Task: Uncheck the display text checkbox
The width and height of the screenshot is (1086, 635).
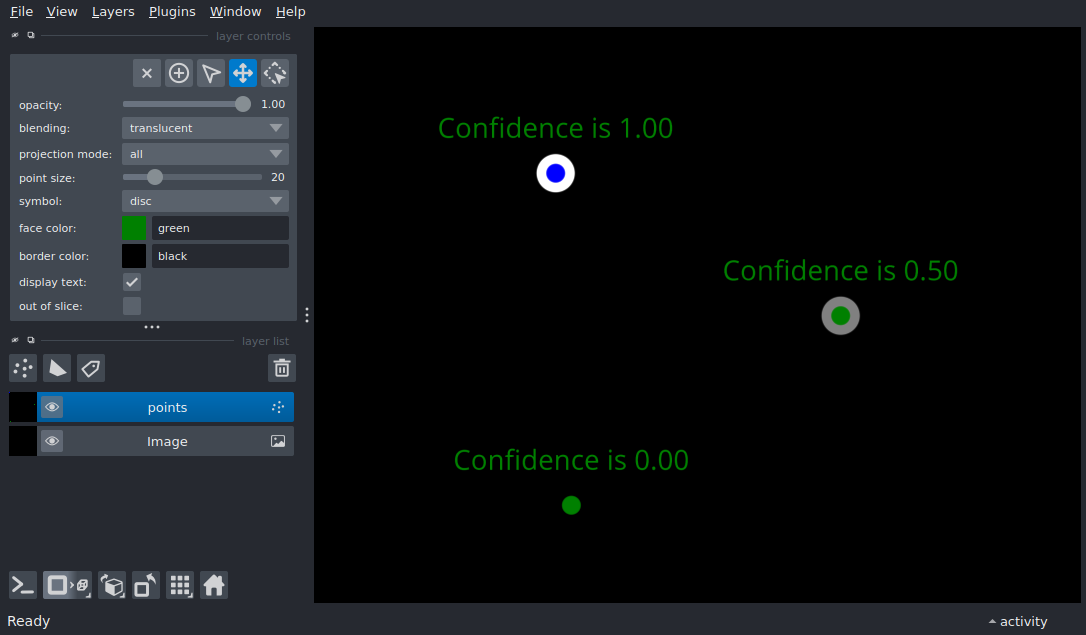Action: point(132,282)
